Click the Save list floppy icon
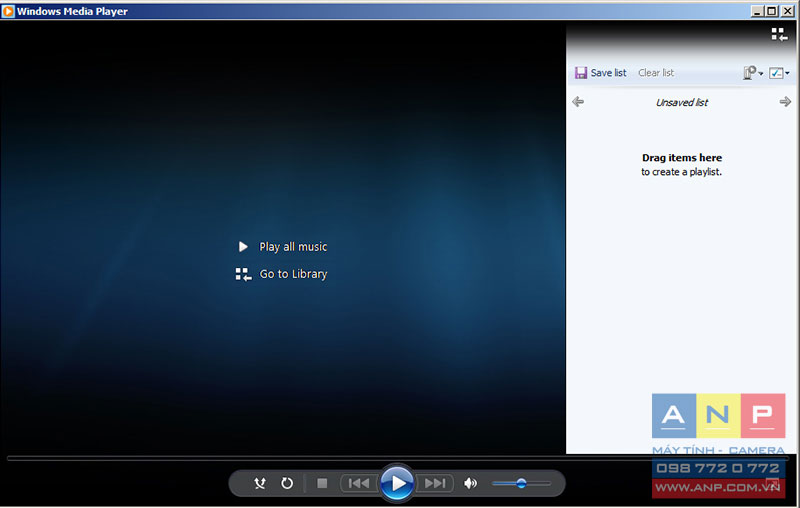The height and width of the screenshot is (508, 800). pos(581,73)
